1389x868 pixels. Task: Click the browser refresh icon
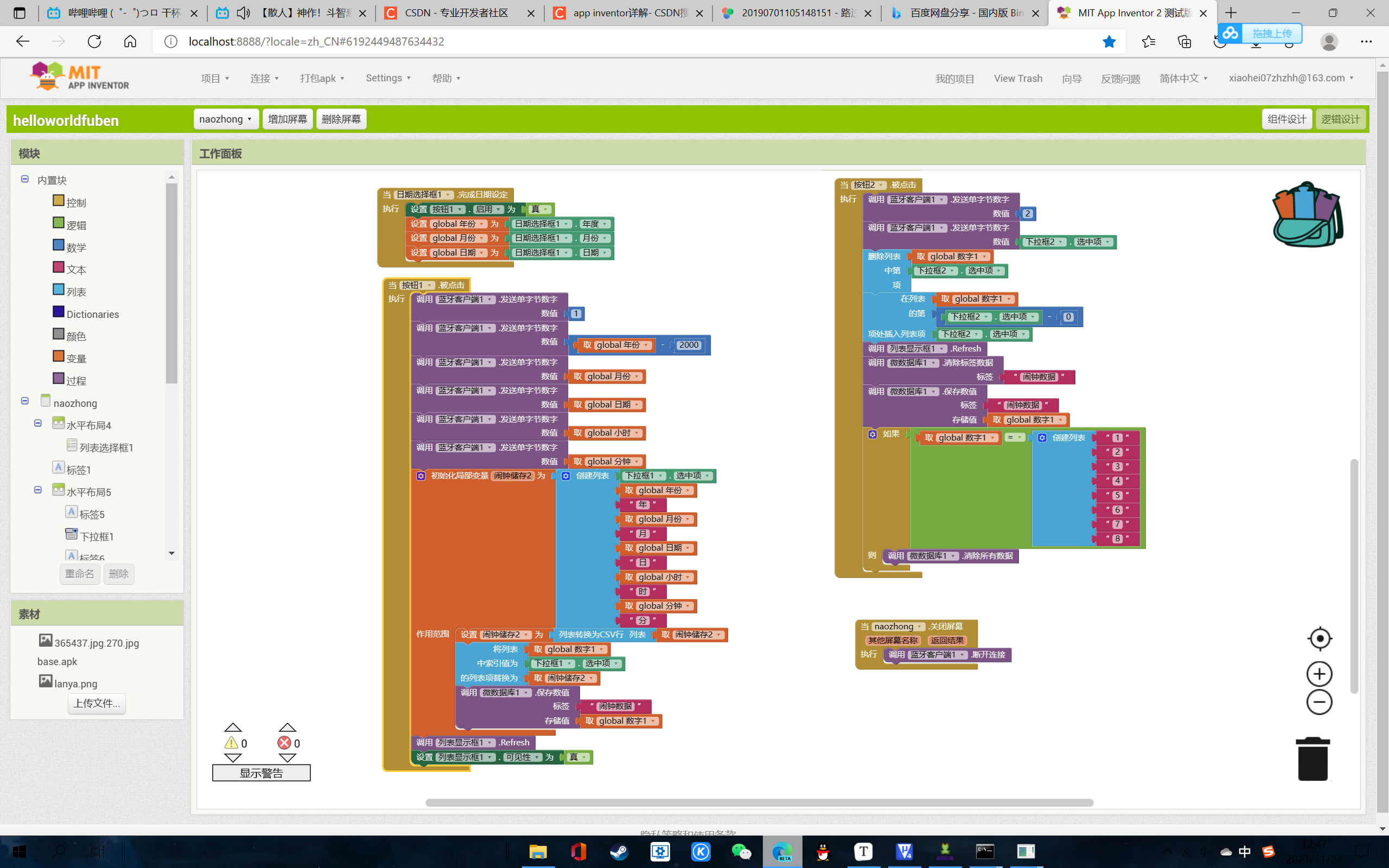pyautogui.click(x=94, y=41)
